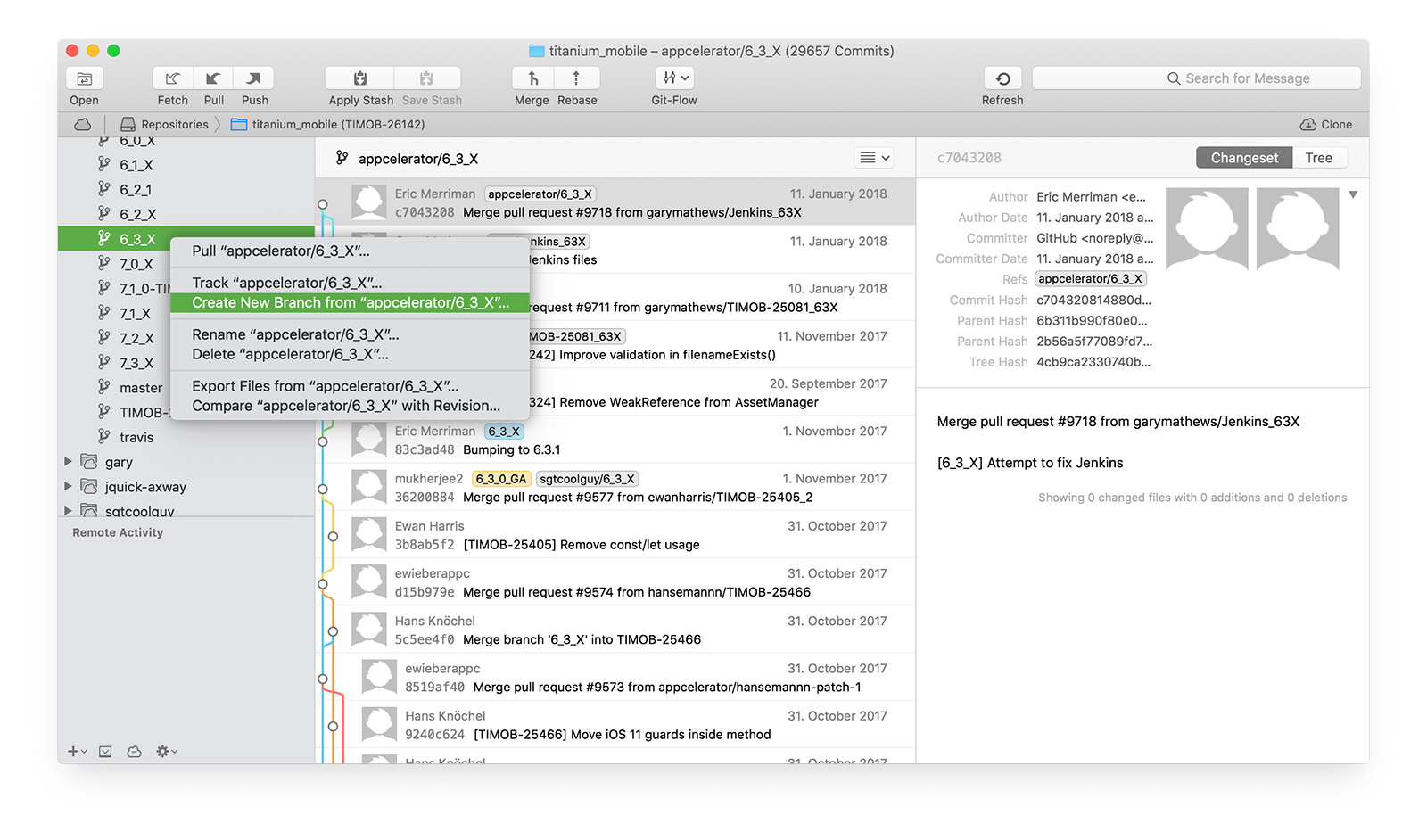Image resolution: width=1427 pixels, height=840 pixels.
Task: Click the 6_3_0_GA tag badge
Action: pos(501,479)
